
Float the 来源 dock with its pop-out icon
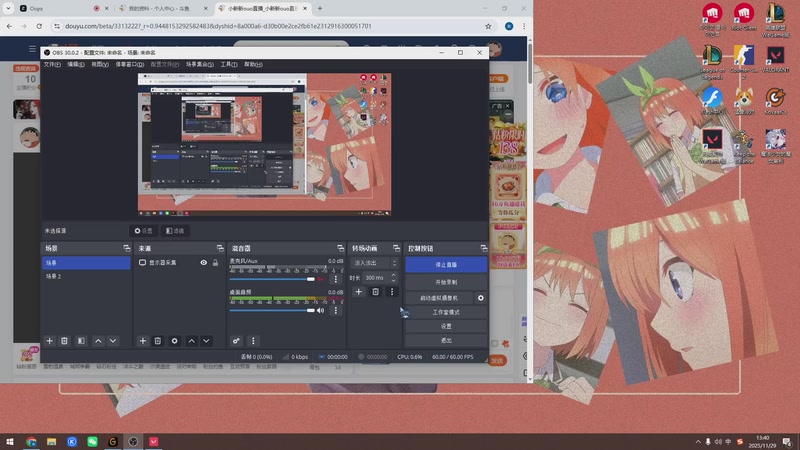coord(220,248)
